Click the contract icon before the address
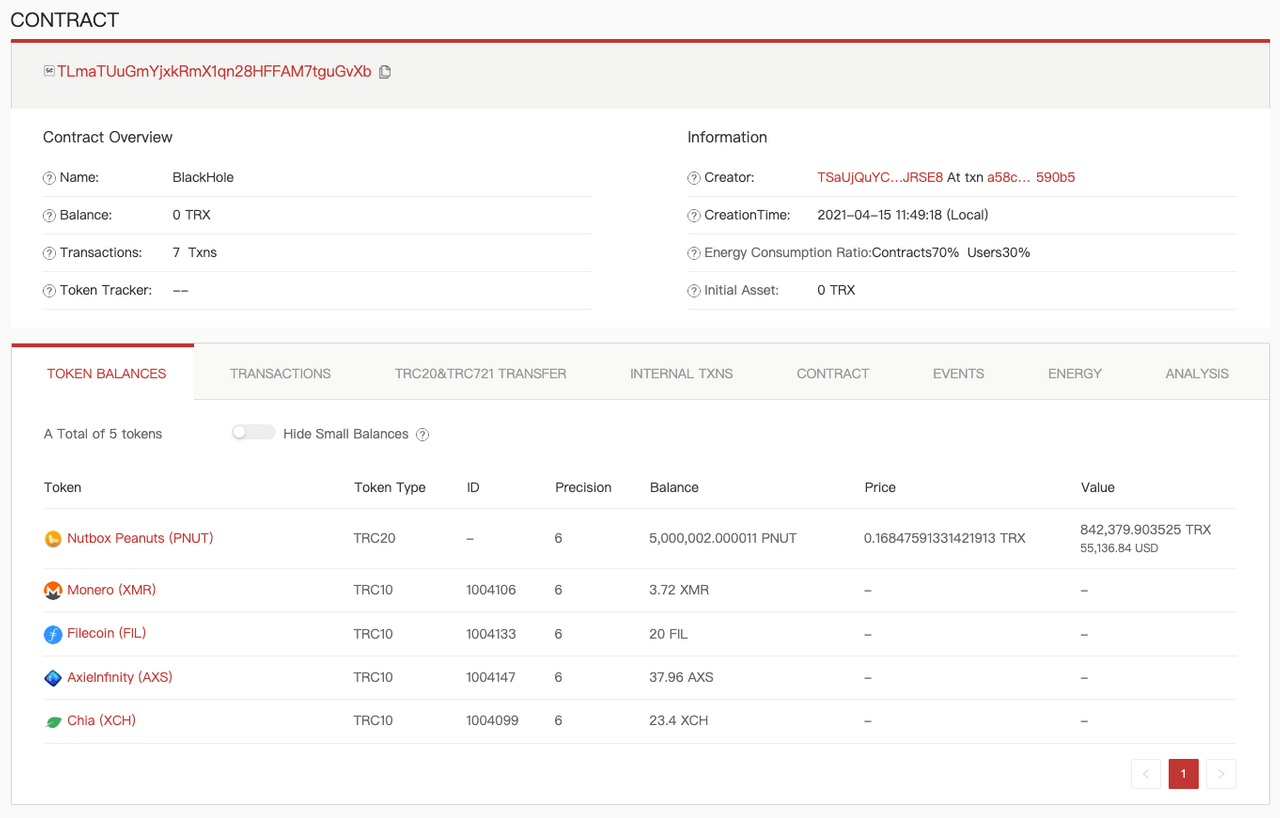Screen dimensions: 1280x818 point(49,71)
